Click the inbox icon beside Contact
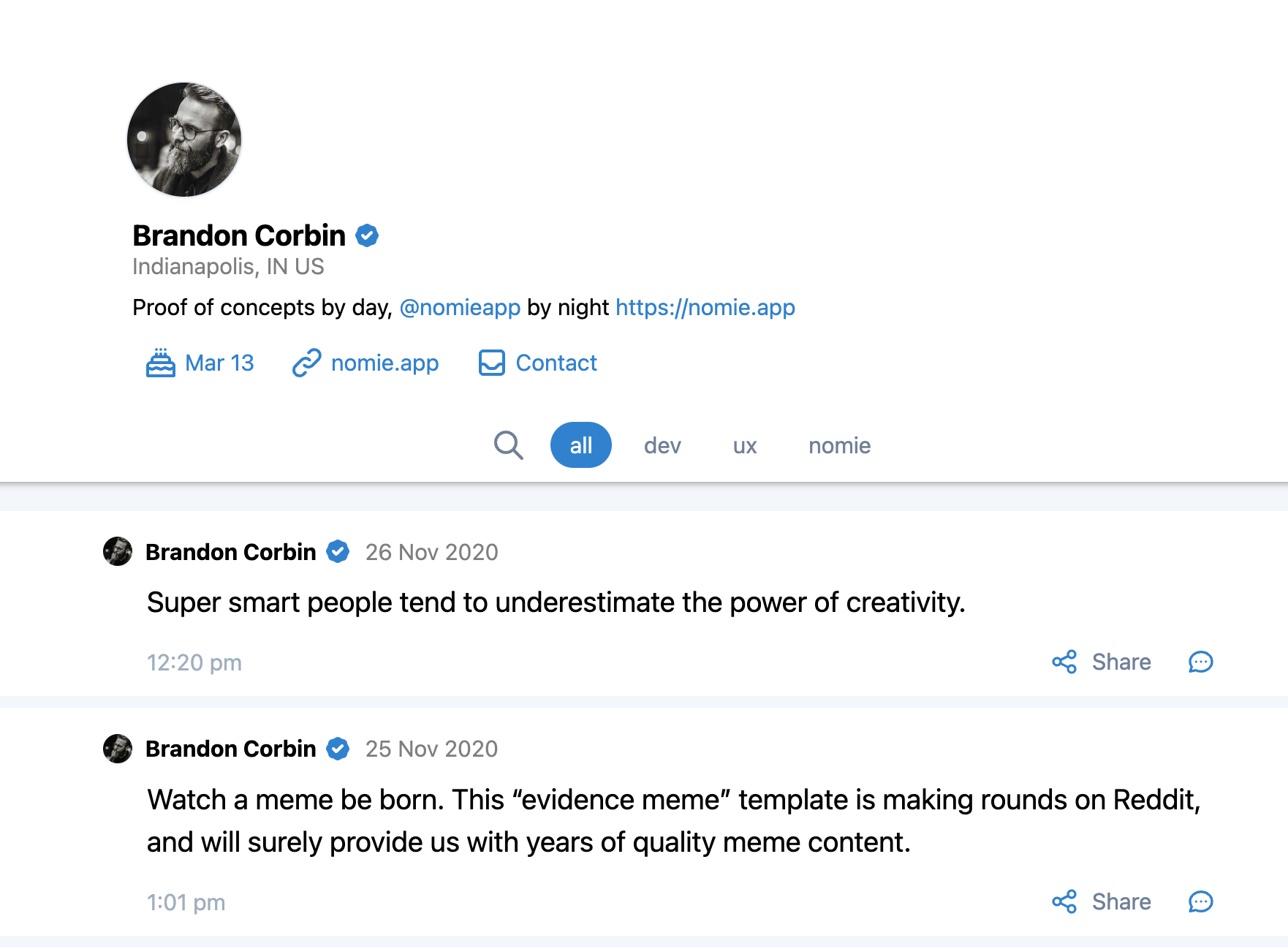This screenshot has width=1288, height=949. click(x=491, y=363)
